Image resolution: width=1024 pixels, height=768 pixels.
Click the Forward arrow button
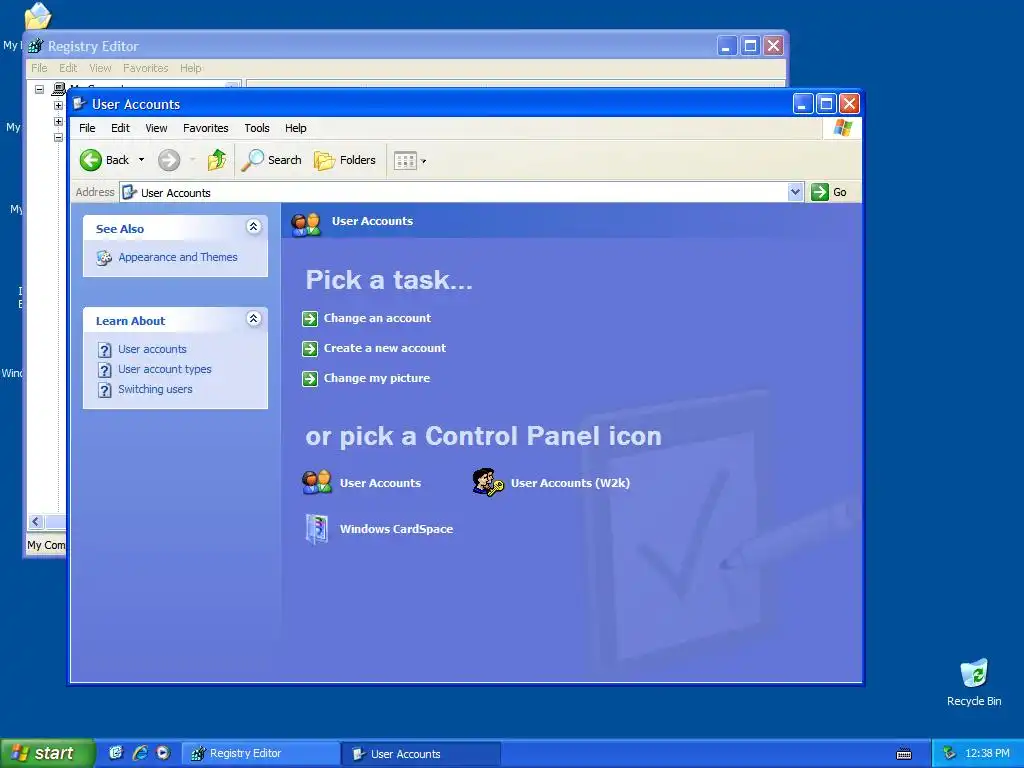[x=169, y=160]
